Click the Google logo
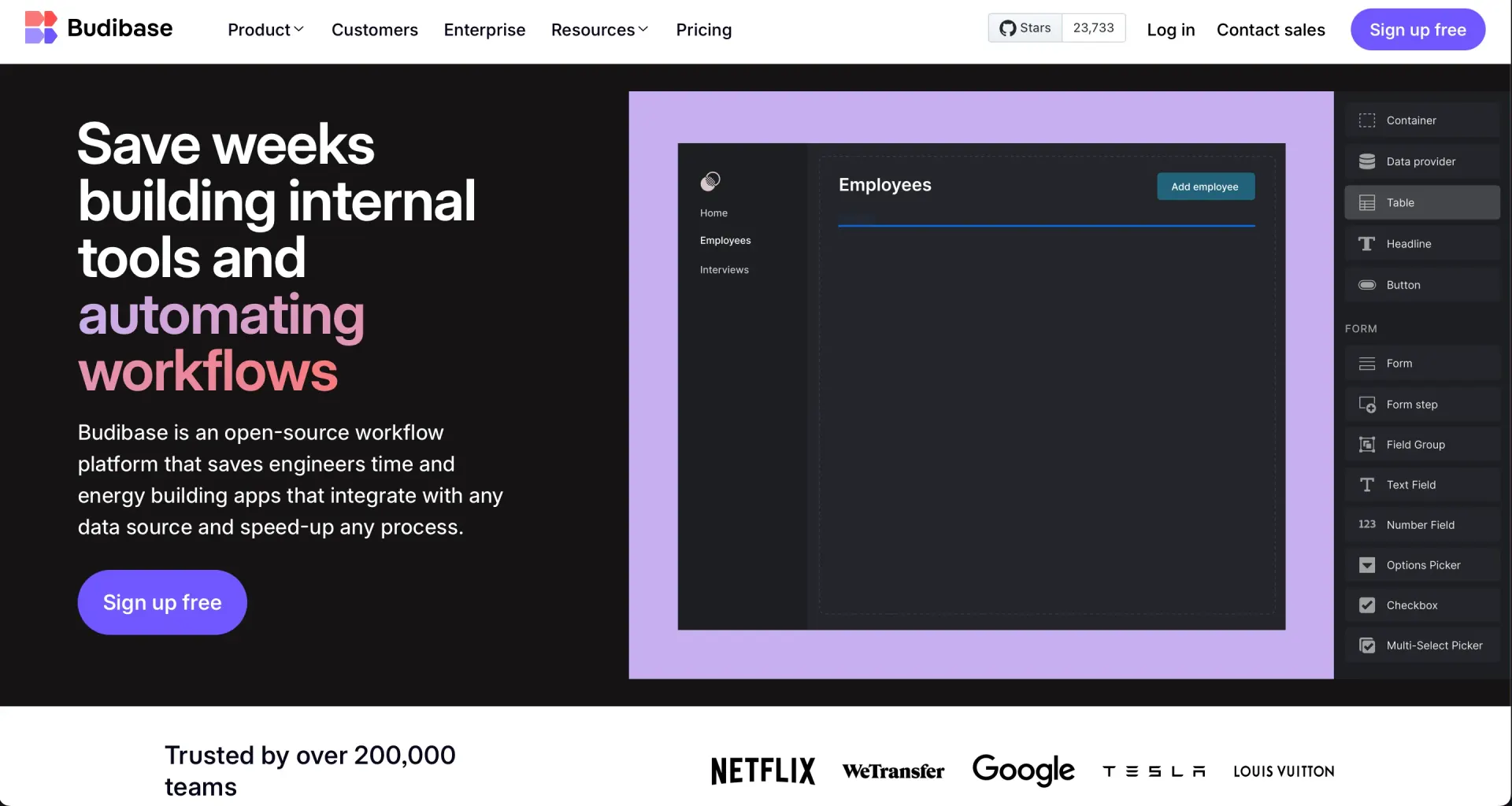Screen dimensions: 1512x806 tap(1023, 770)
